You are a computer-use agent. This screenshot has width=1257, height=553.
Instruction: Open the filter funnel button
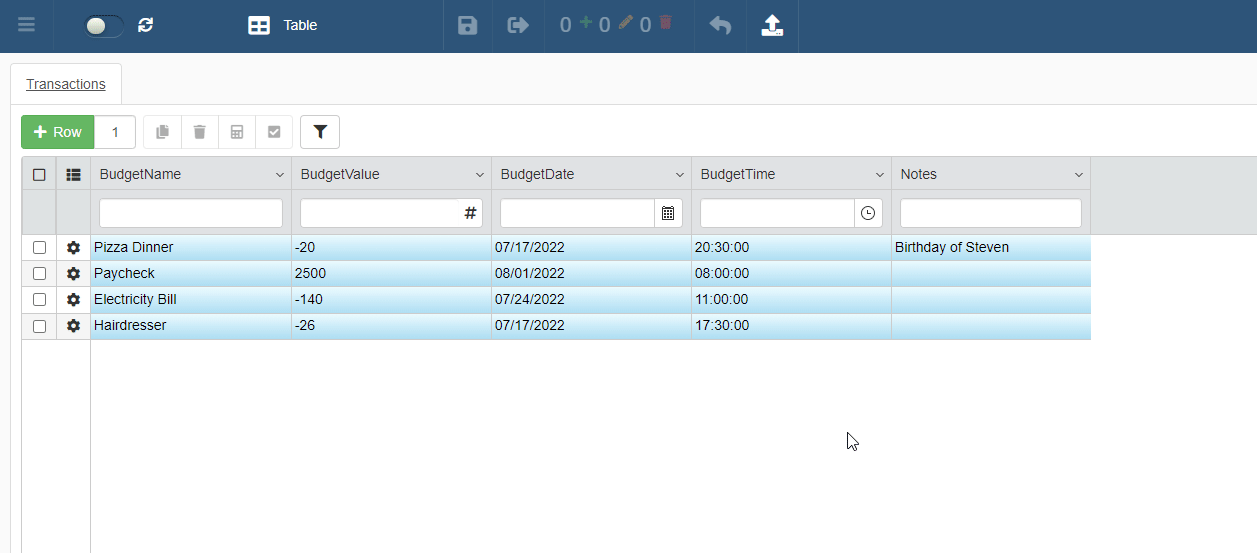(320, 132)
